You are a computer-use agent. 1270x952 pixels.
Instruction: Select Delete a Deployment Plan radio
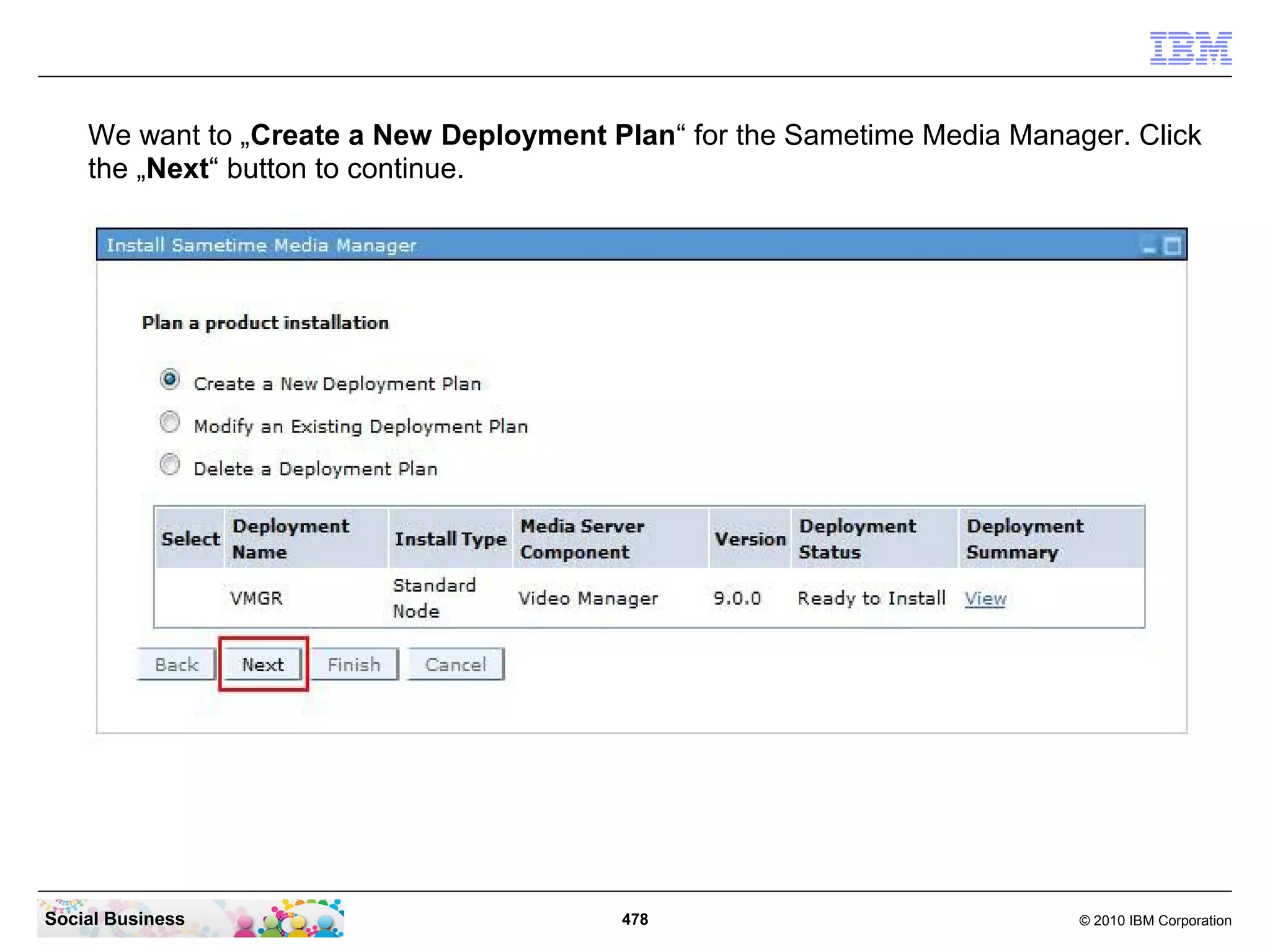click(170, 464)
